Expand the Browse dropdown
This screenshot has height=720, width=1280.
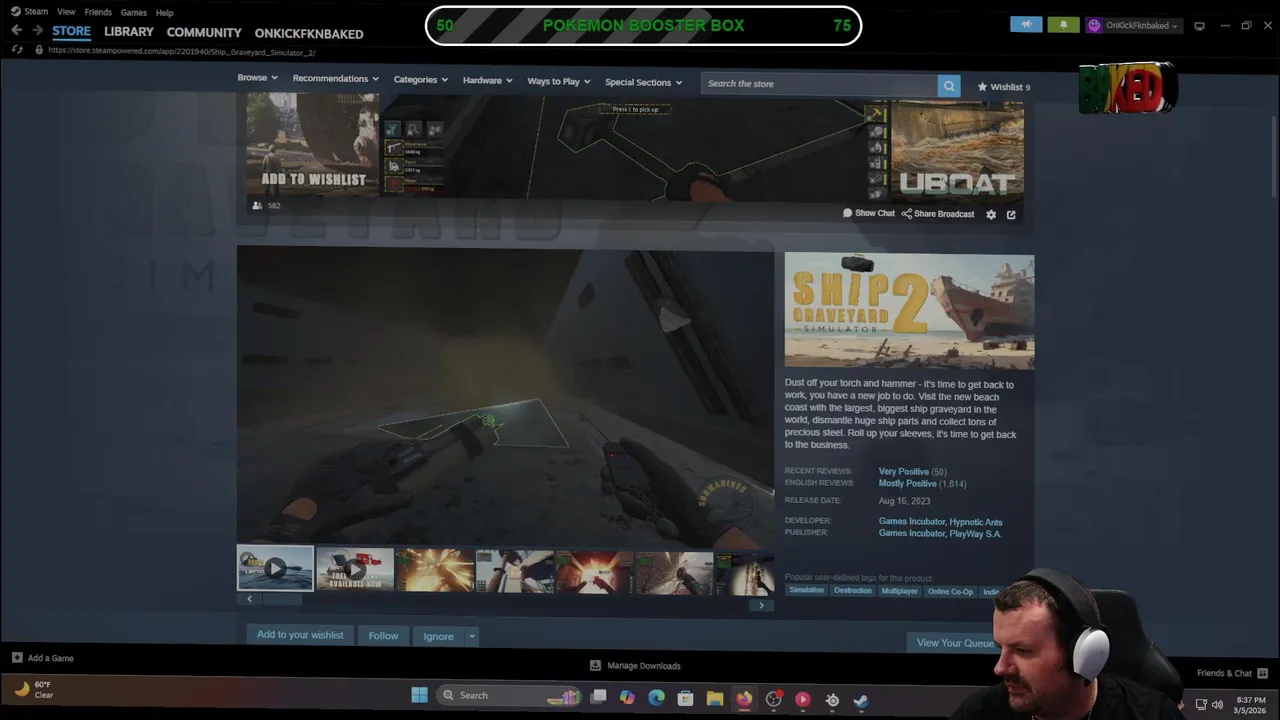tap(257, 78)
